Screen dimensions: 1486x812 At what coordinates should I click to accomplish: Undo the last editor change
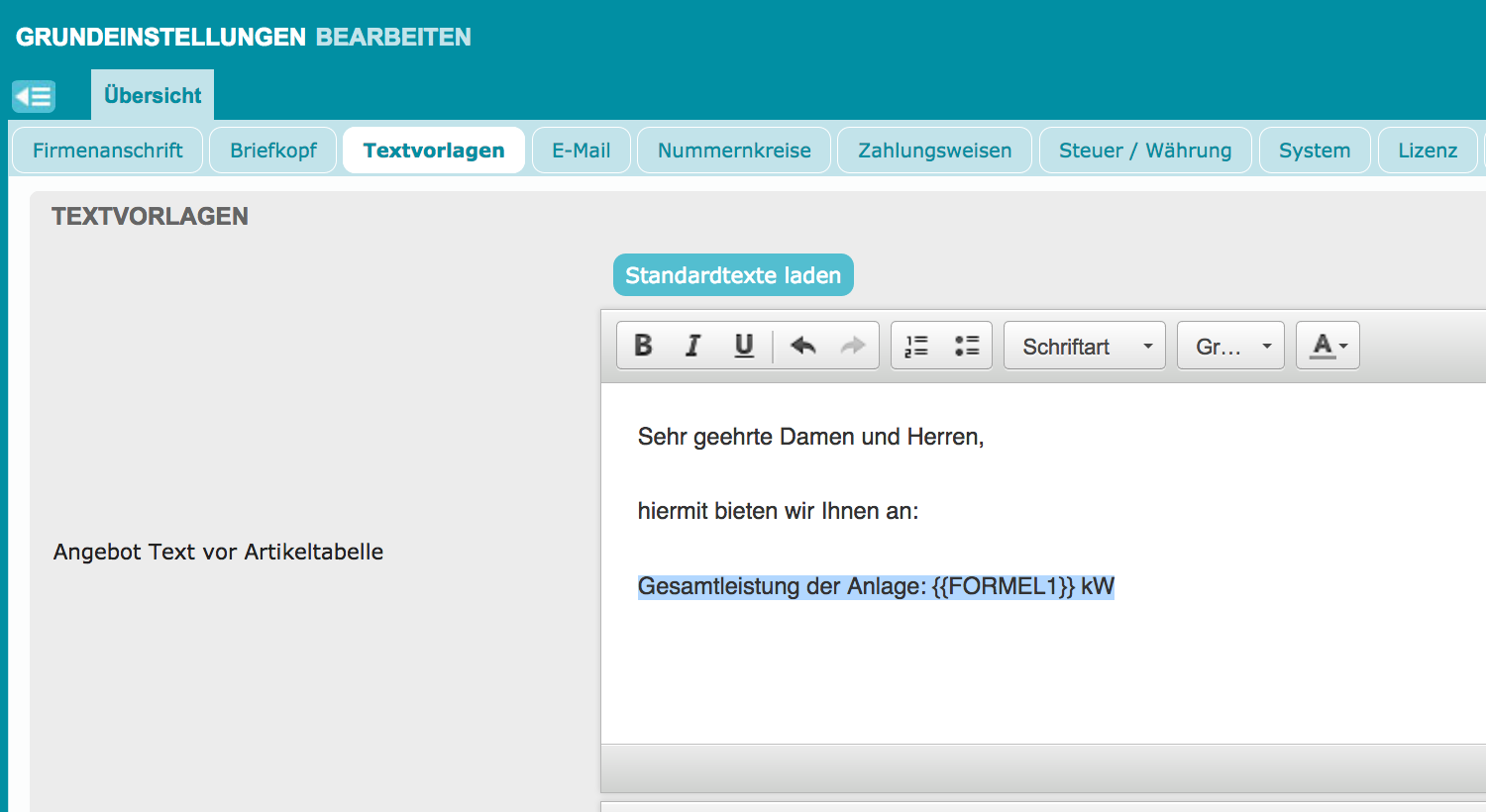click(802, 346)
